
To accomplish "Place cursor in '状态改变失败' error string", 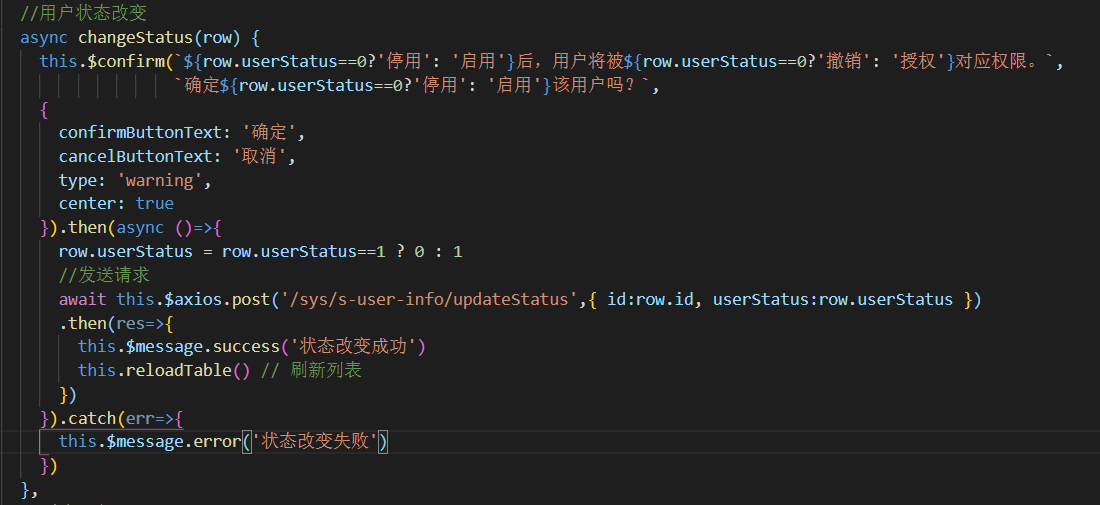I will [x=315, y=441].
